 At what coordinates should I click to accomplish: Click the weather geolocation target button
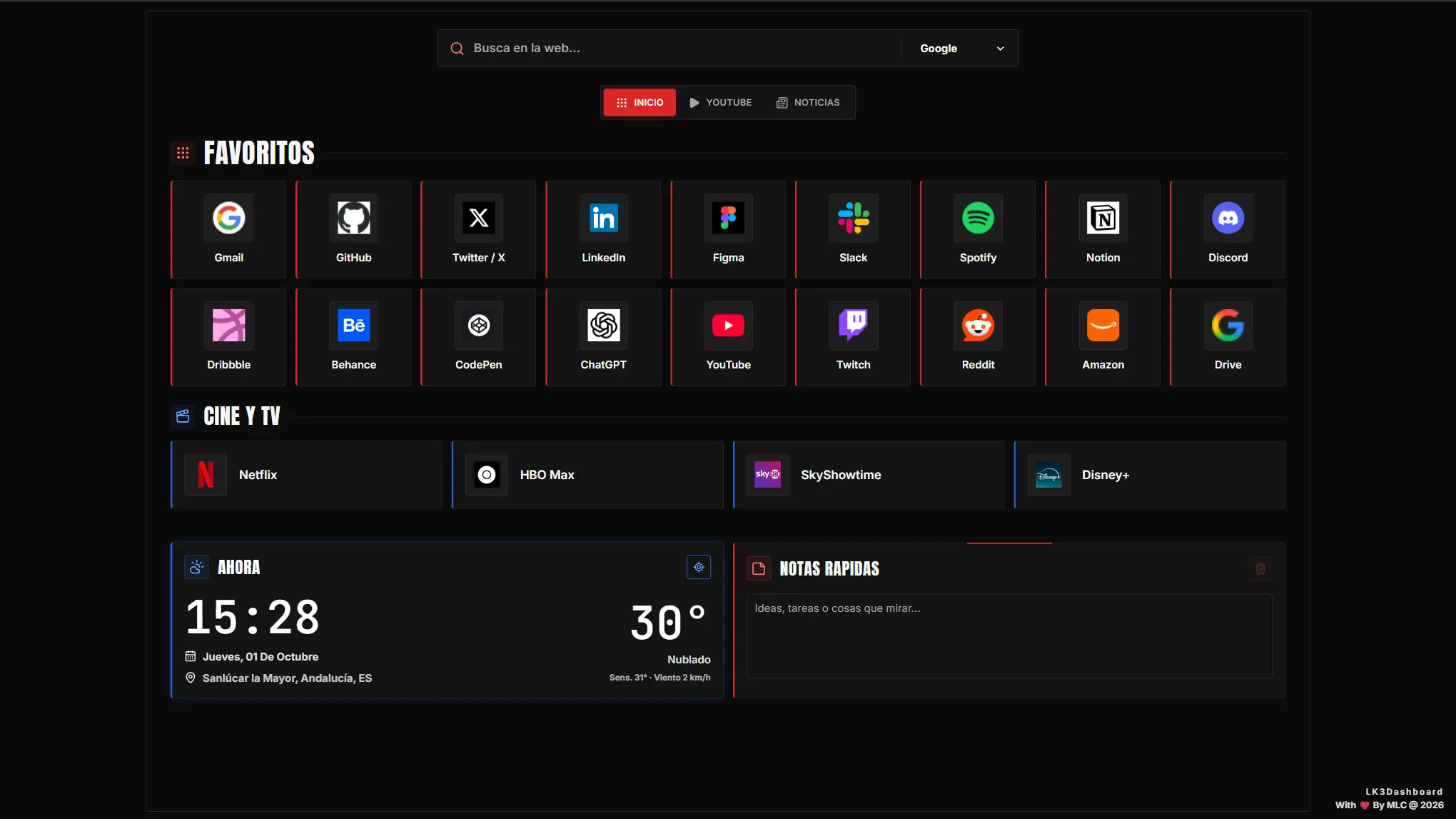[699, 568]
